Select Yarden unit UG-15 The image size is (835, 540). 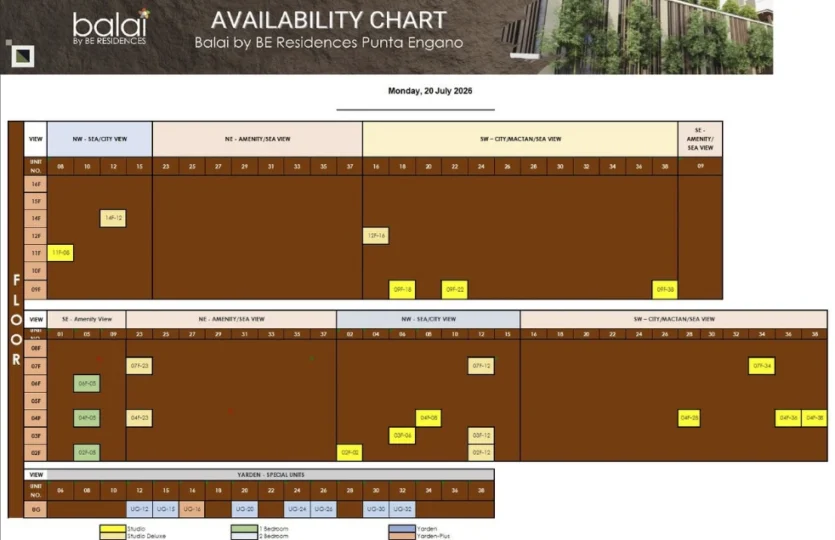coord(166,509)
